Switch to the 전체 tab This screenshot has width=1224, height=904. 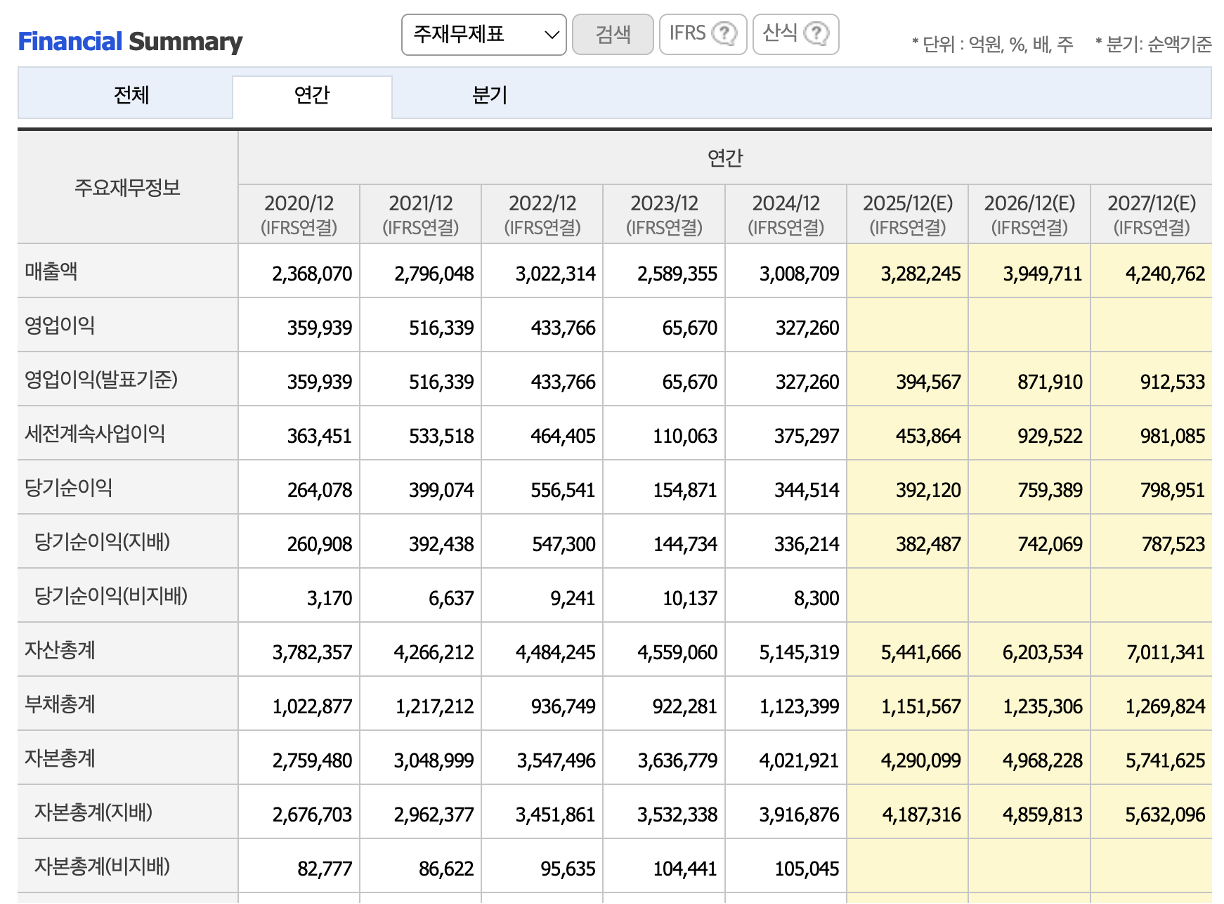pos(131,96)
